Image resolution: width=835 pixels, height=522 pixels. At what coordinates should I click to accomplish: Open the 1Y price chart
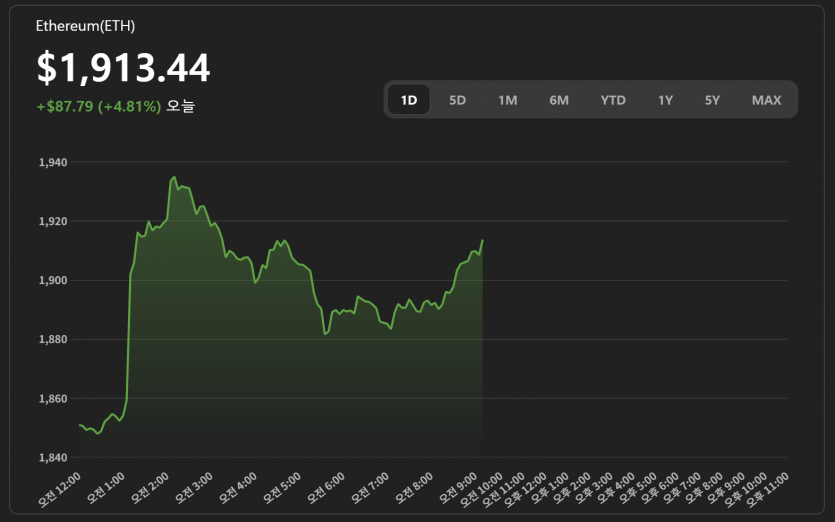(x=665, y=100)
